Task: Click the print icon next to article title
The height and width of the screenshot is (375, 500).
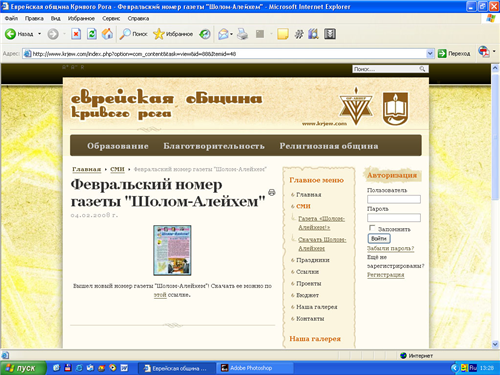Action: [x=272, y=192]
